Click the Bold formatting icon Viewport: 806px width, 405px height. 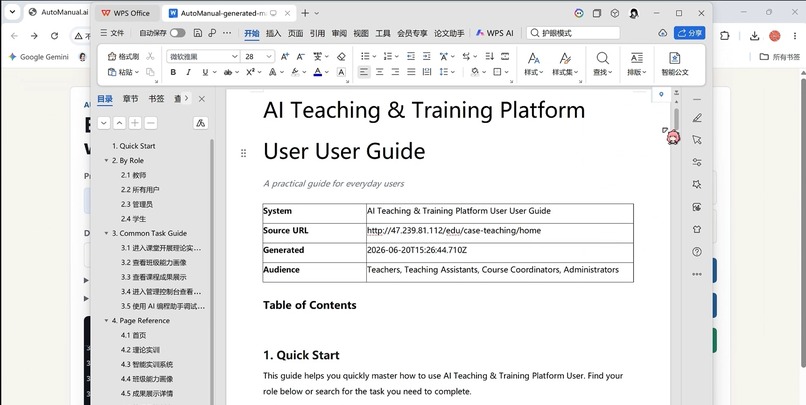(x=173, y=72)
